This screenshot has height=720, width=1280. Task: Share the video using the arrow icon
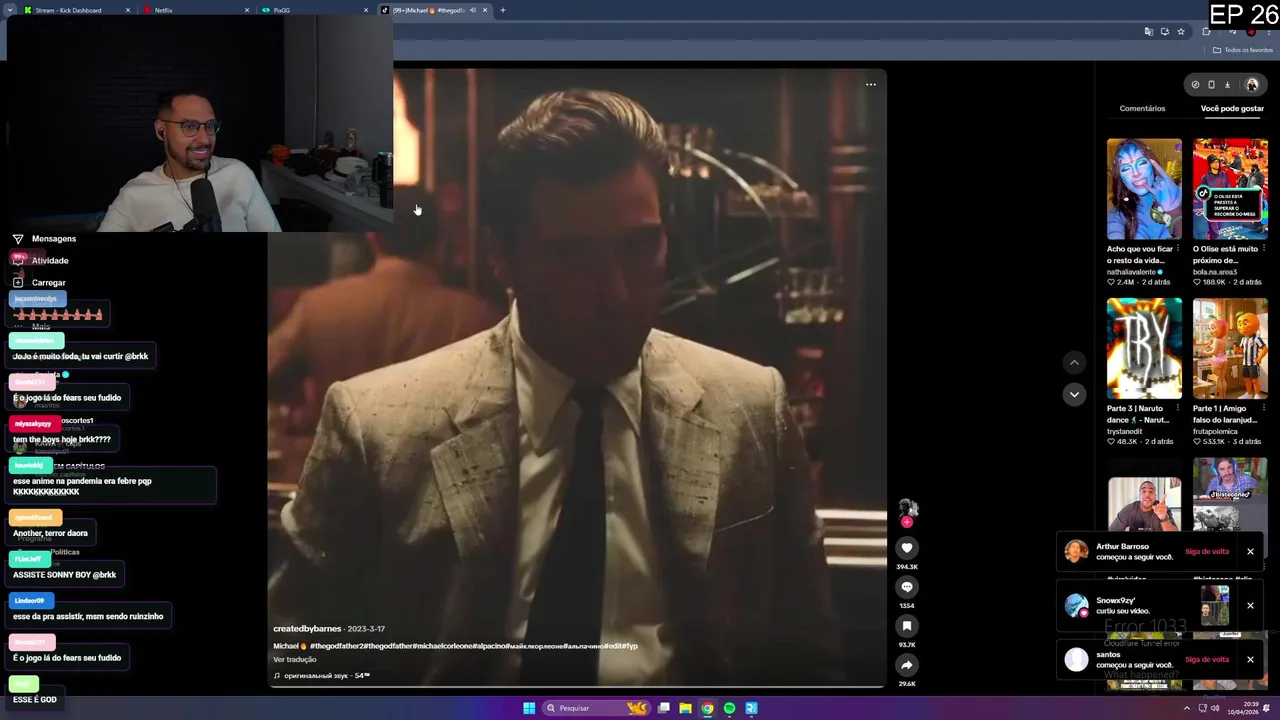[907, 665]
